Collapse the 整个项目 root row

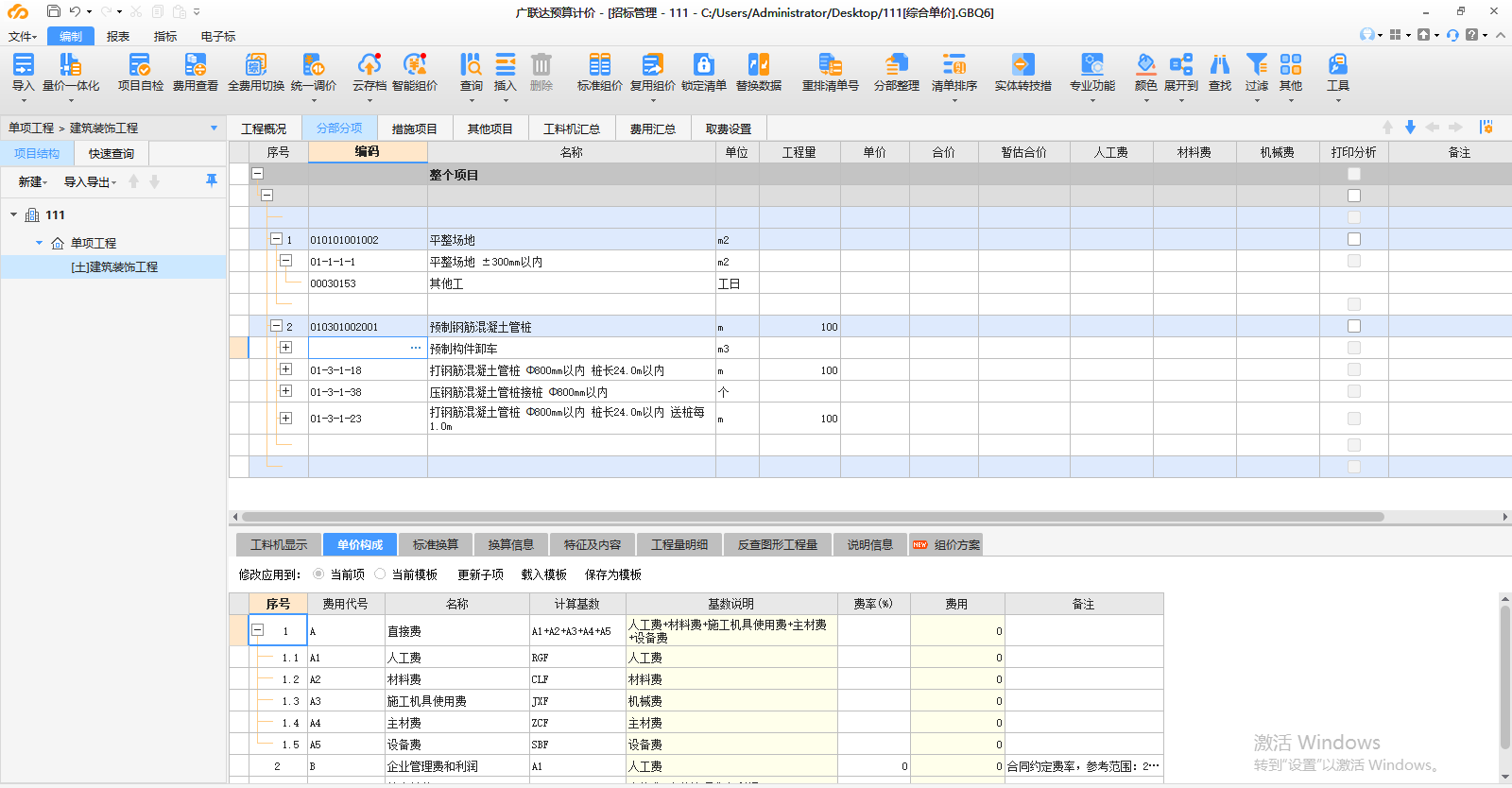[257, 174]
